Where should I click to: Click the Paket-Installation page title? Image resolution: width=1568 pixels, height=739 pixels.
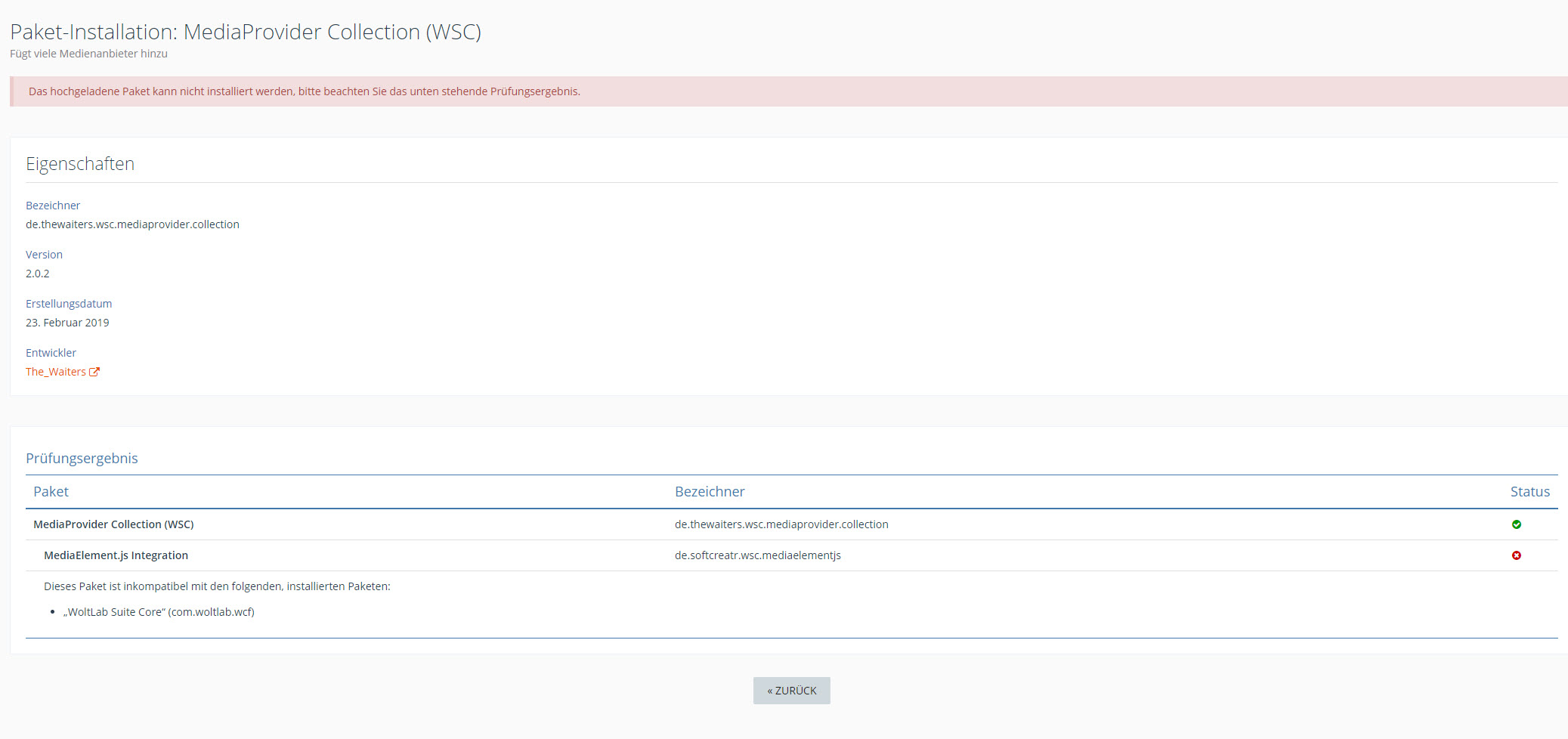pos(246,32)
